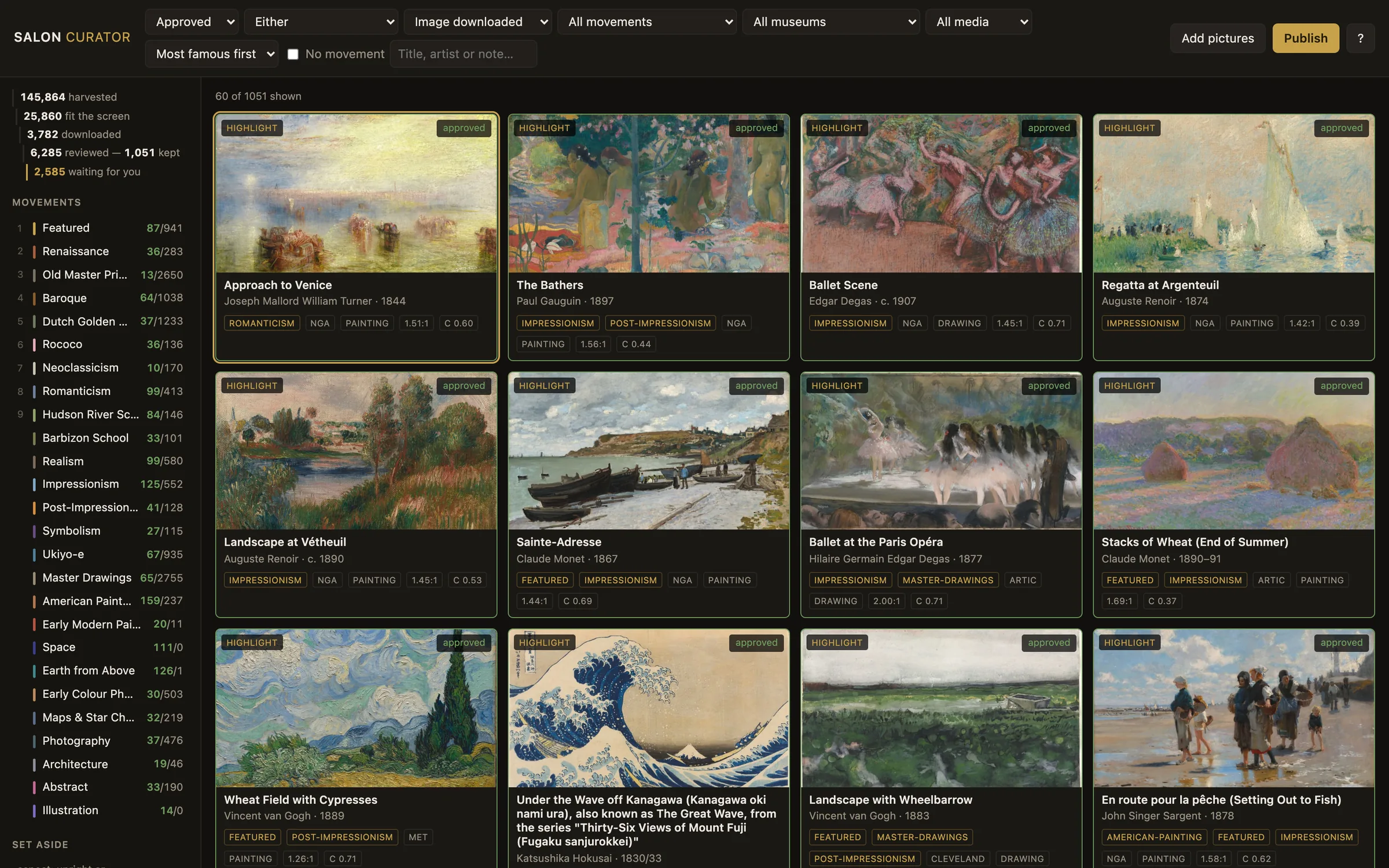Click the Landscape at Vétheuil title

[x=285, y=542]
